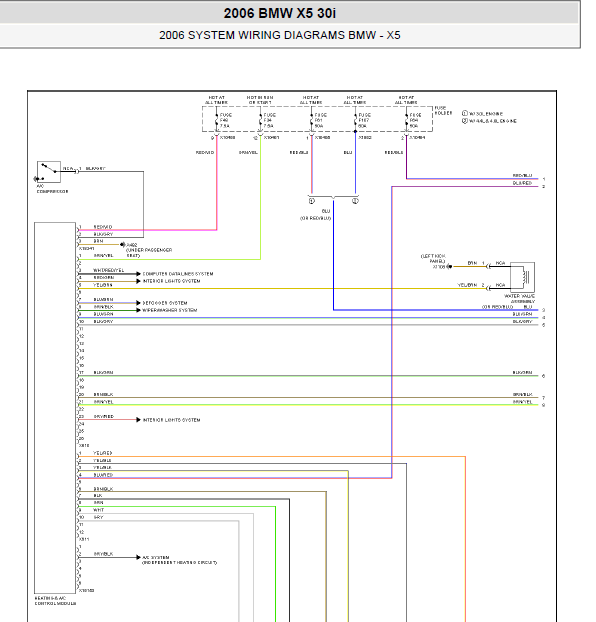
Task: Click the A/C compressor switch symbol
Action: 49,172
